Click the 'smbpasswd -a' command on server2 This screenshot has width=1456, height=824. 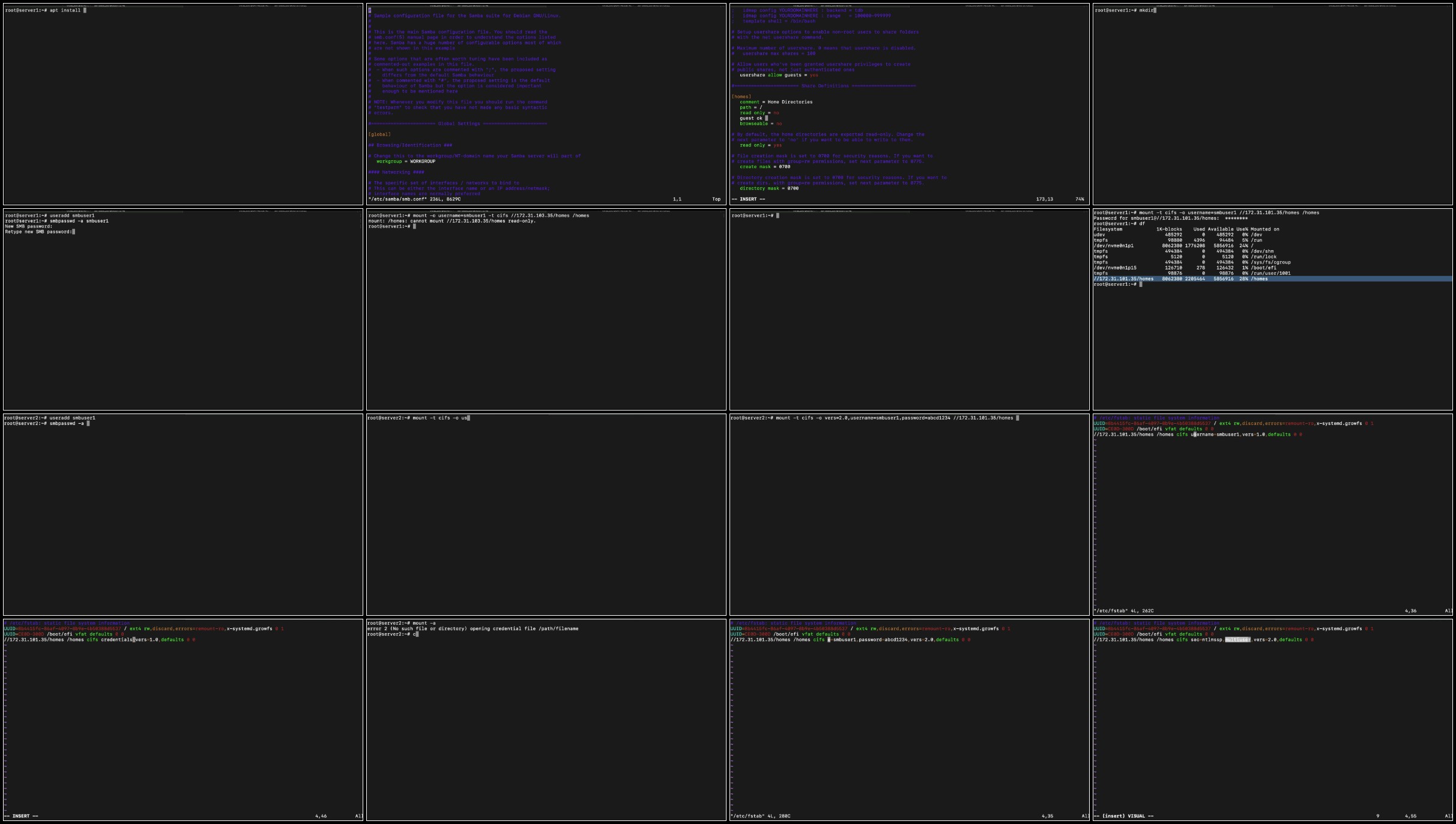[x=67, y=423]
